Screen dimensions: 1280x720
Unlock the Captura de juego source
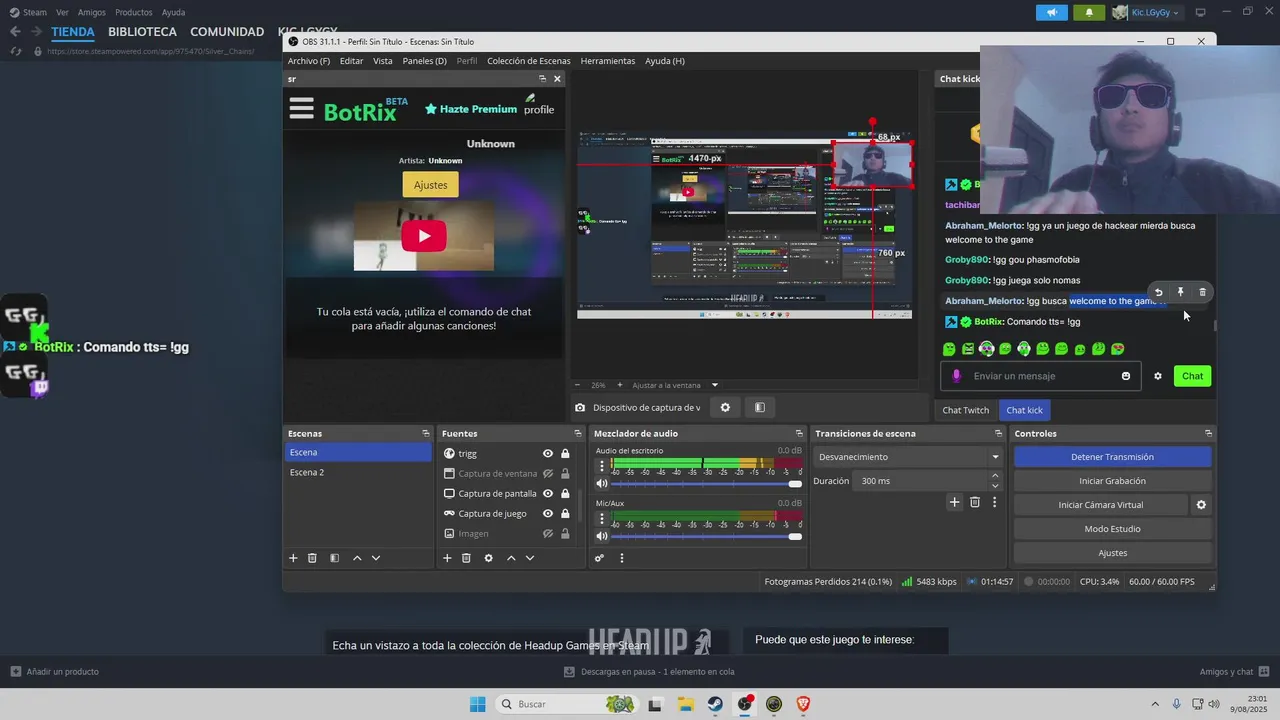565,514
